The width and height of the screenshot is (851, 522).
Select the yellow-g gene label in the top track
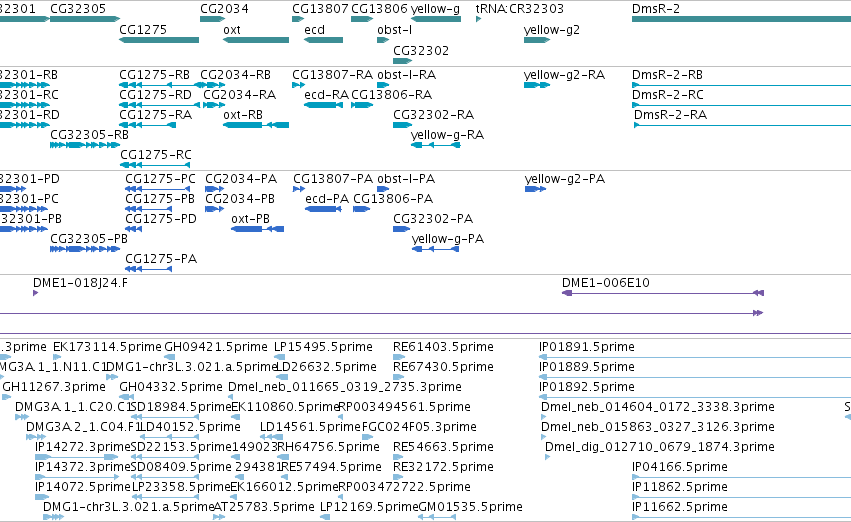pos(435,9)
